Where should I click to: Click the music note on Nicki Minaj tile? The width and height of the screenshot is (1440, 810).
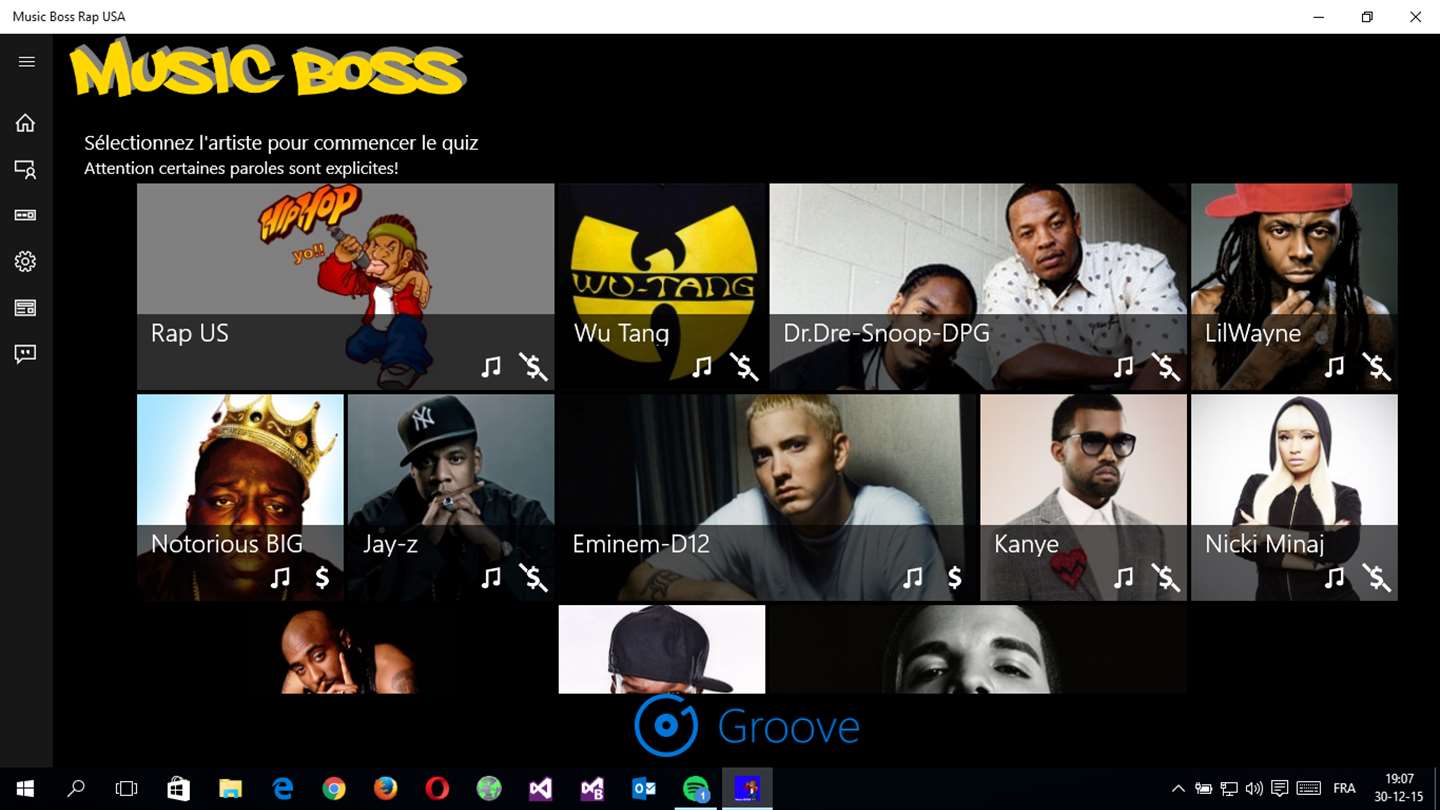(1334, 577)
